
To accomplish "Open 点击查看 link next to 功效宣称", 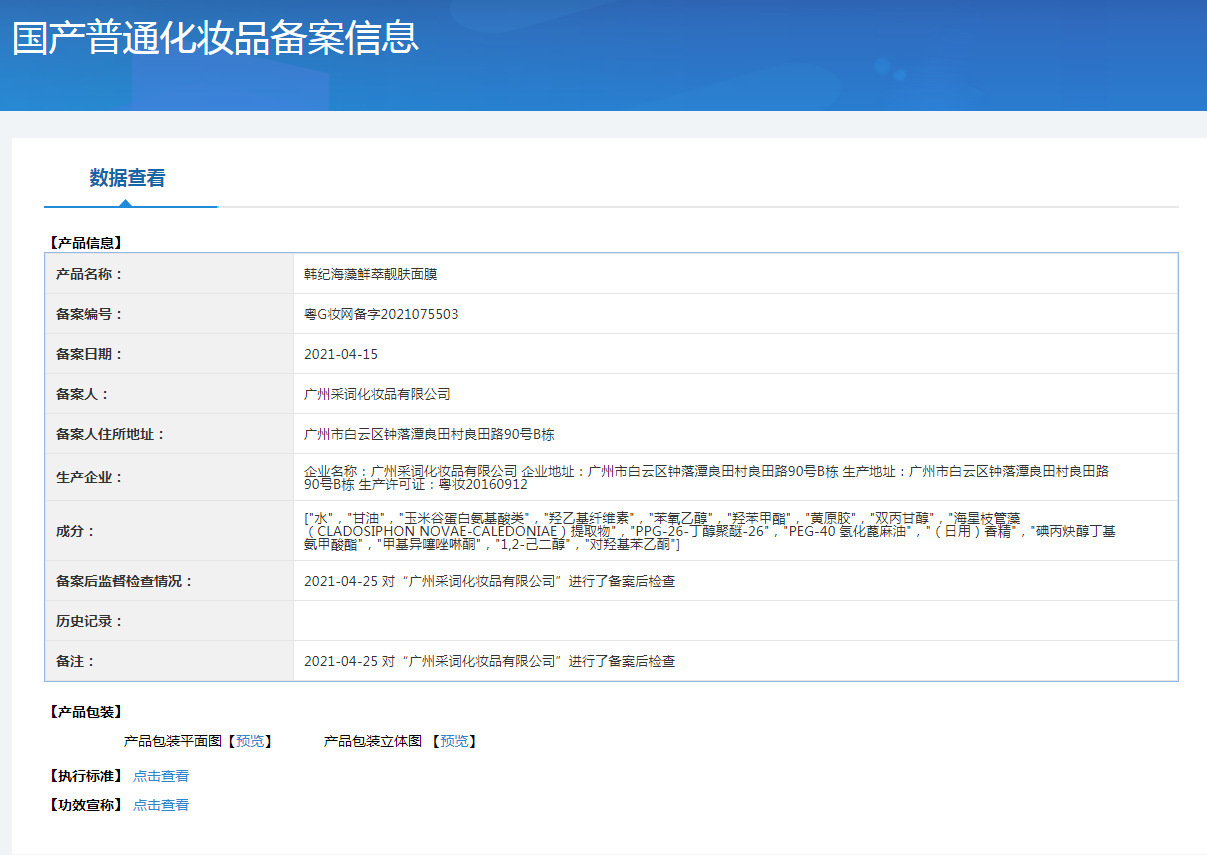I will (x=161, y=805).
